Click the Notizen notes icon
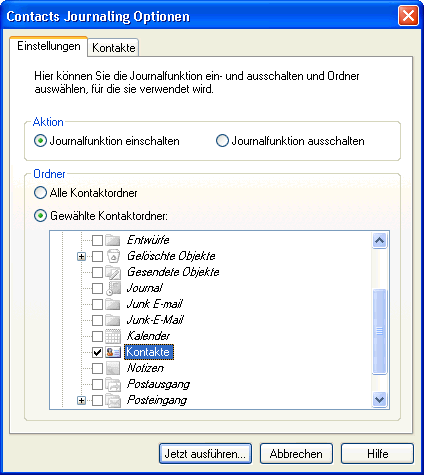Screen dimensions: 424x475 pyautogui.click(x=113, y=368)
